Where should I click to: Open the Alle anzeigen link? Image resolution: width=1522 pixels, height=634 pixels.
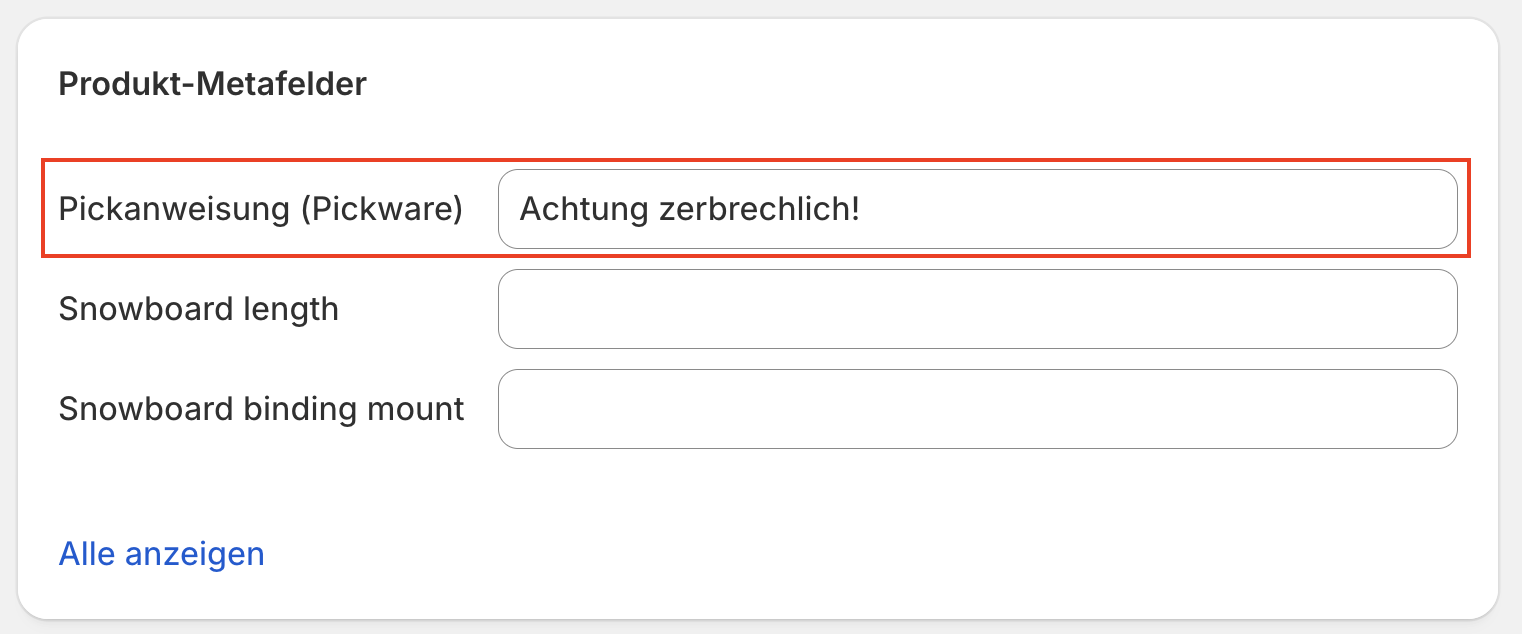(161, 553)
